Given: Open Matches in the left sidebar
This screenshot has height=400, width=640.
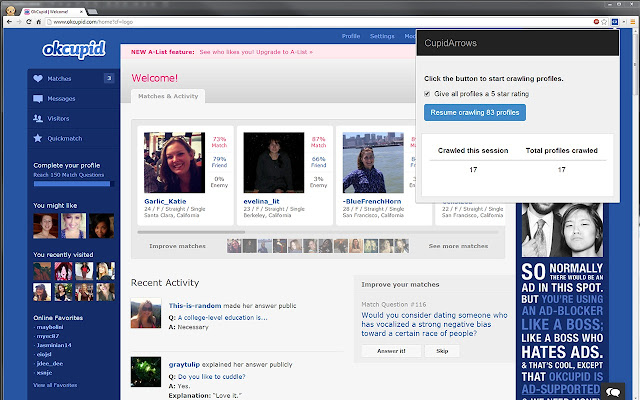Looking at the screenshot, I should (73, 78).
